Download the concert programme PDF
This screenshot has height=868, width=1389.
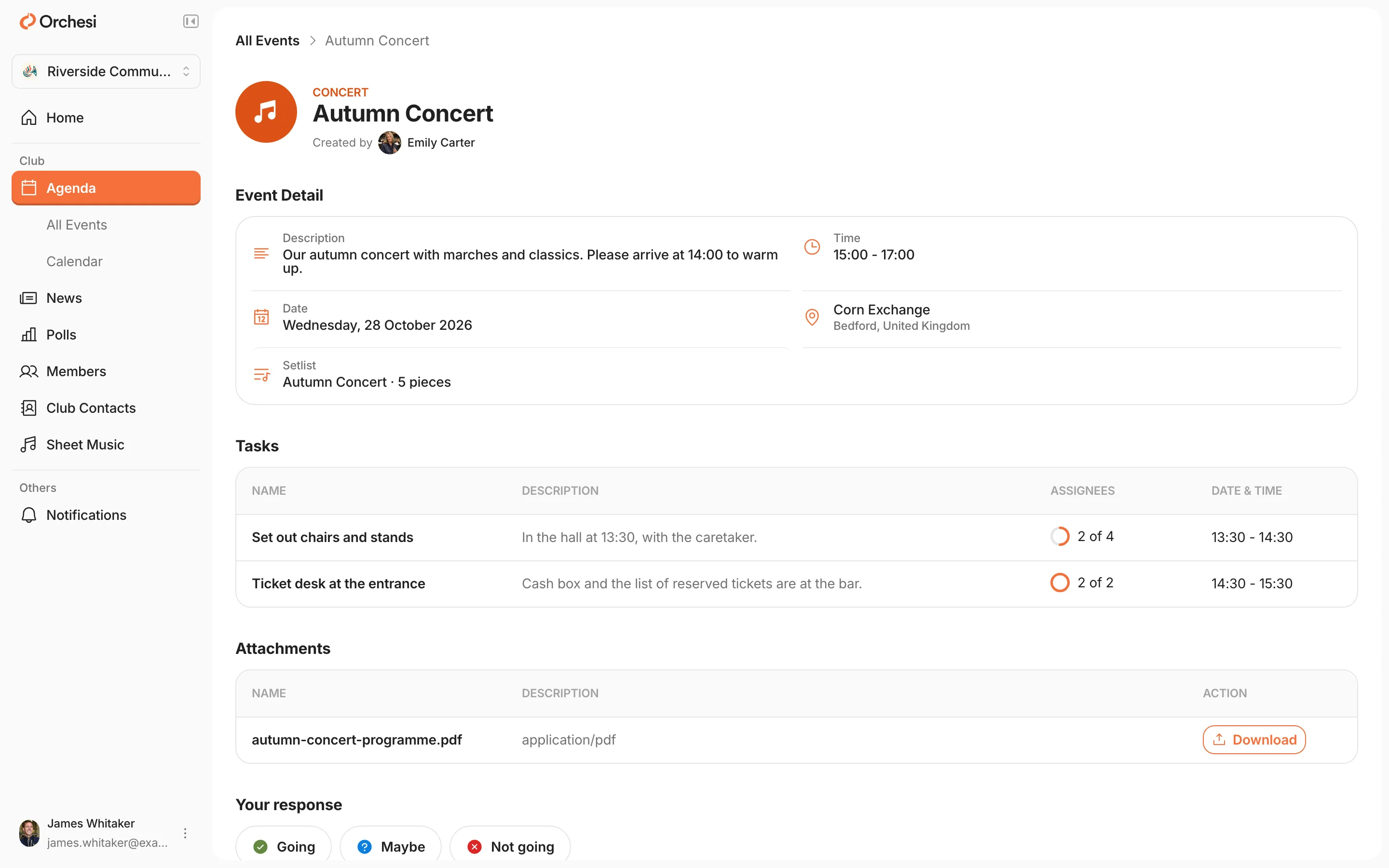[x=1254, y=740]
